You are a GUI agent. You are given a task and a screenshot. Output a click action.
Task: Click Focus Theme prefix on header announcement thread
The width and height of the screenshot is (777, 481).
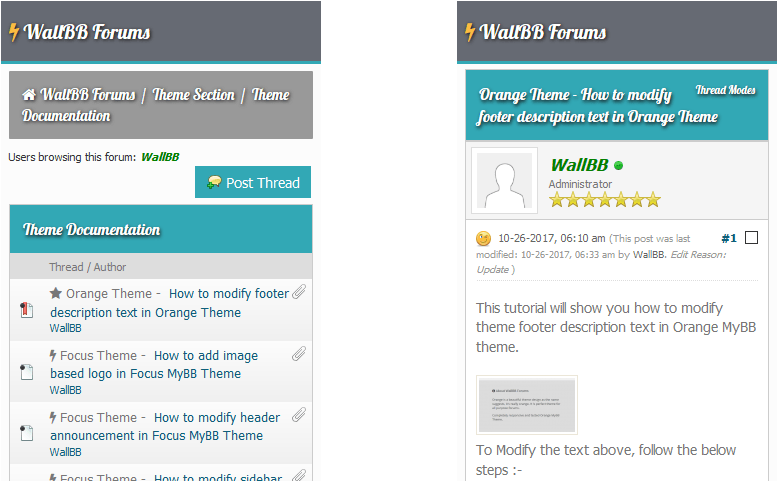tap(103, 417)
